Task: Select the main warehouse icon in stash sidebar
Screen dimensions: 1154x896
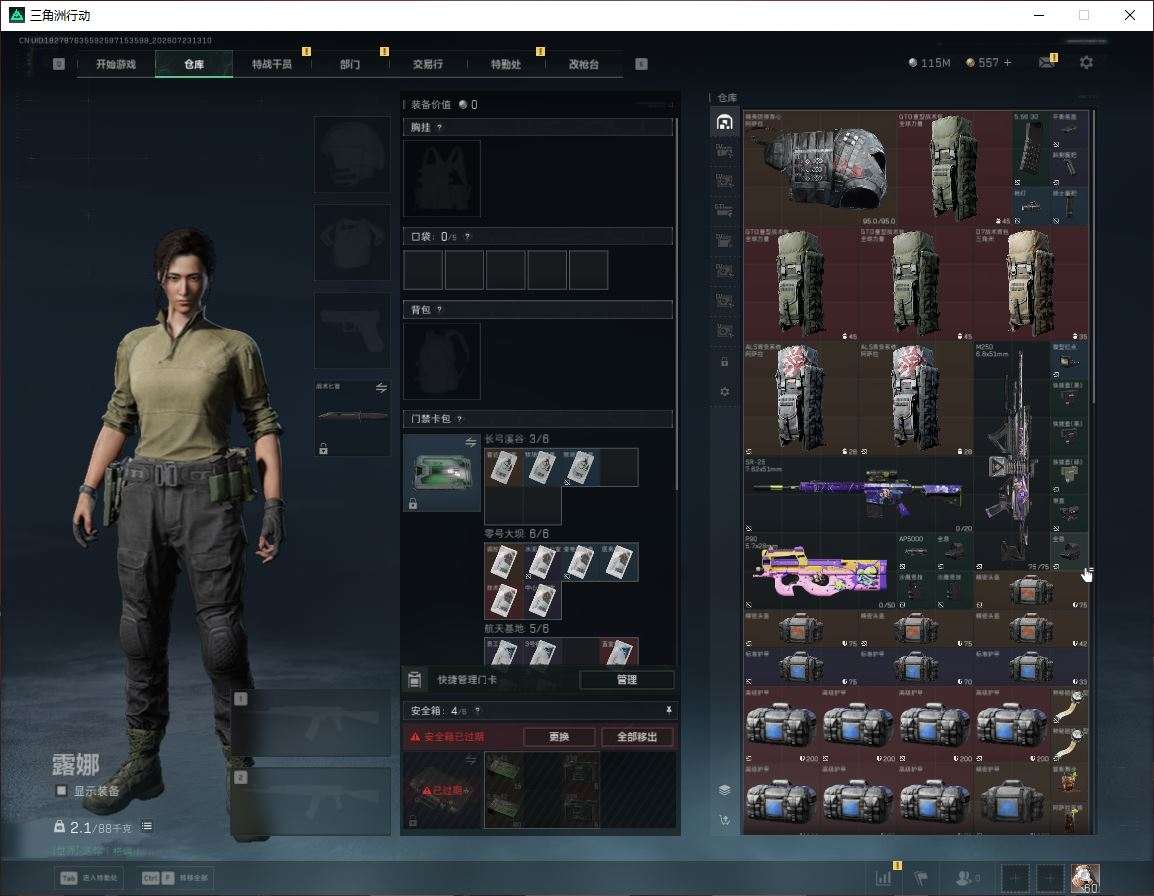Action: tap(724, 122)
